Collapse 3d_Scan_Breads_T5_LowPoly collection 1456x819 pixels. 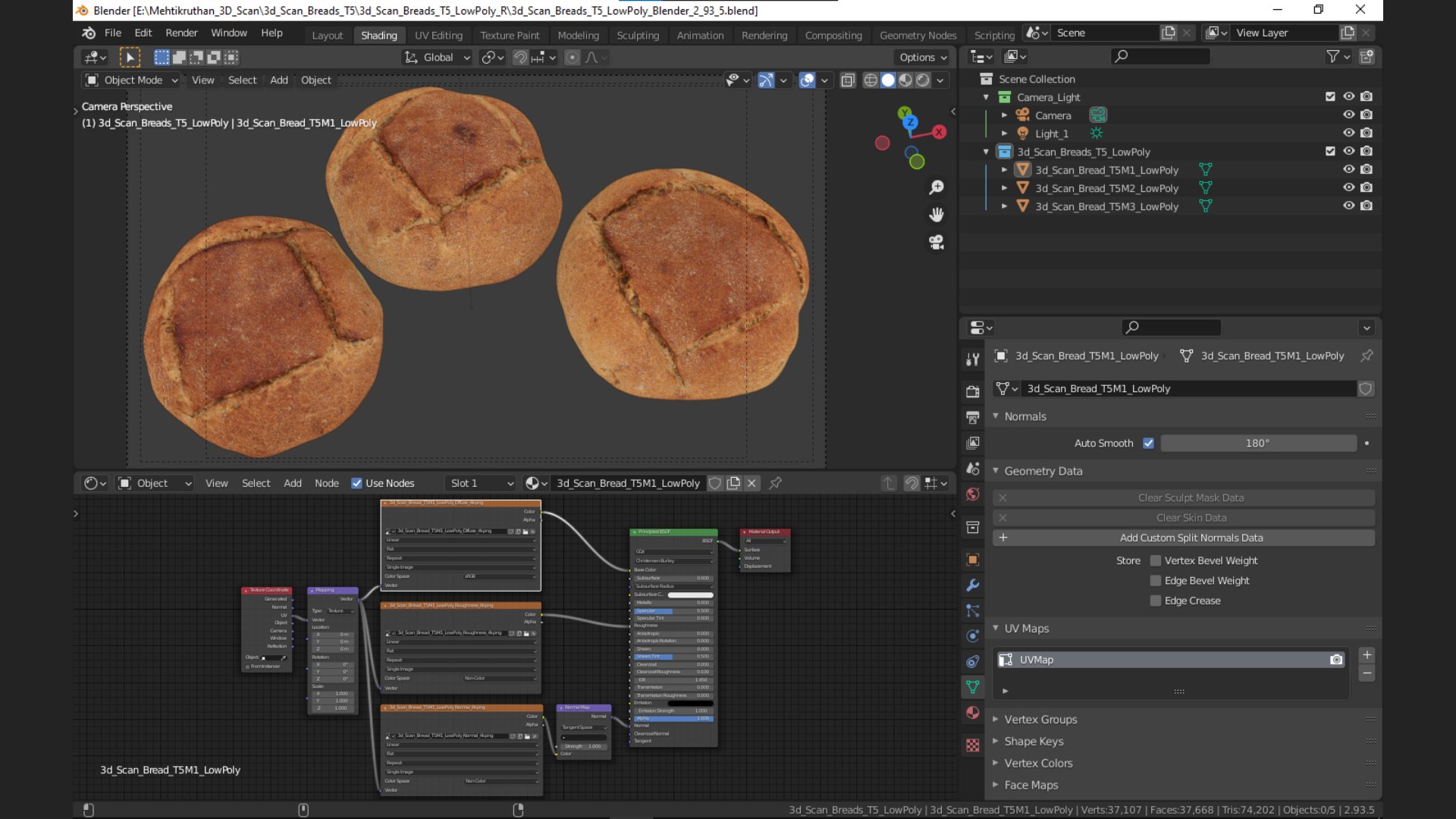(986, 152)
